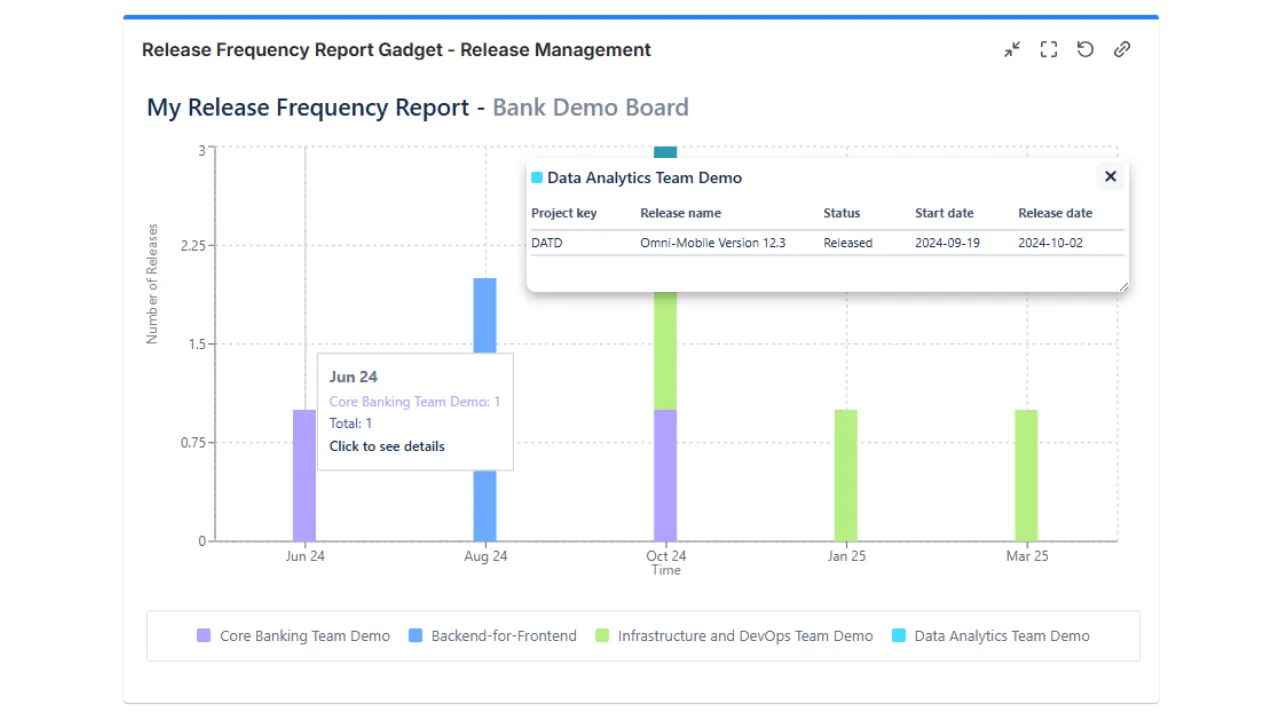Close the Data Analytics Team Demo popup

click(1110, 176)
